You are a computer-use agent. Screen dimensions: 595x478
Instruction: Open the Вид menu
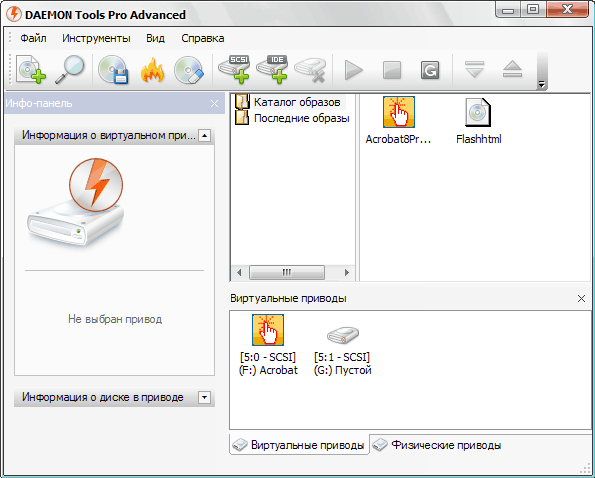(156, 38)
